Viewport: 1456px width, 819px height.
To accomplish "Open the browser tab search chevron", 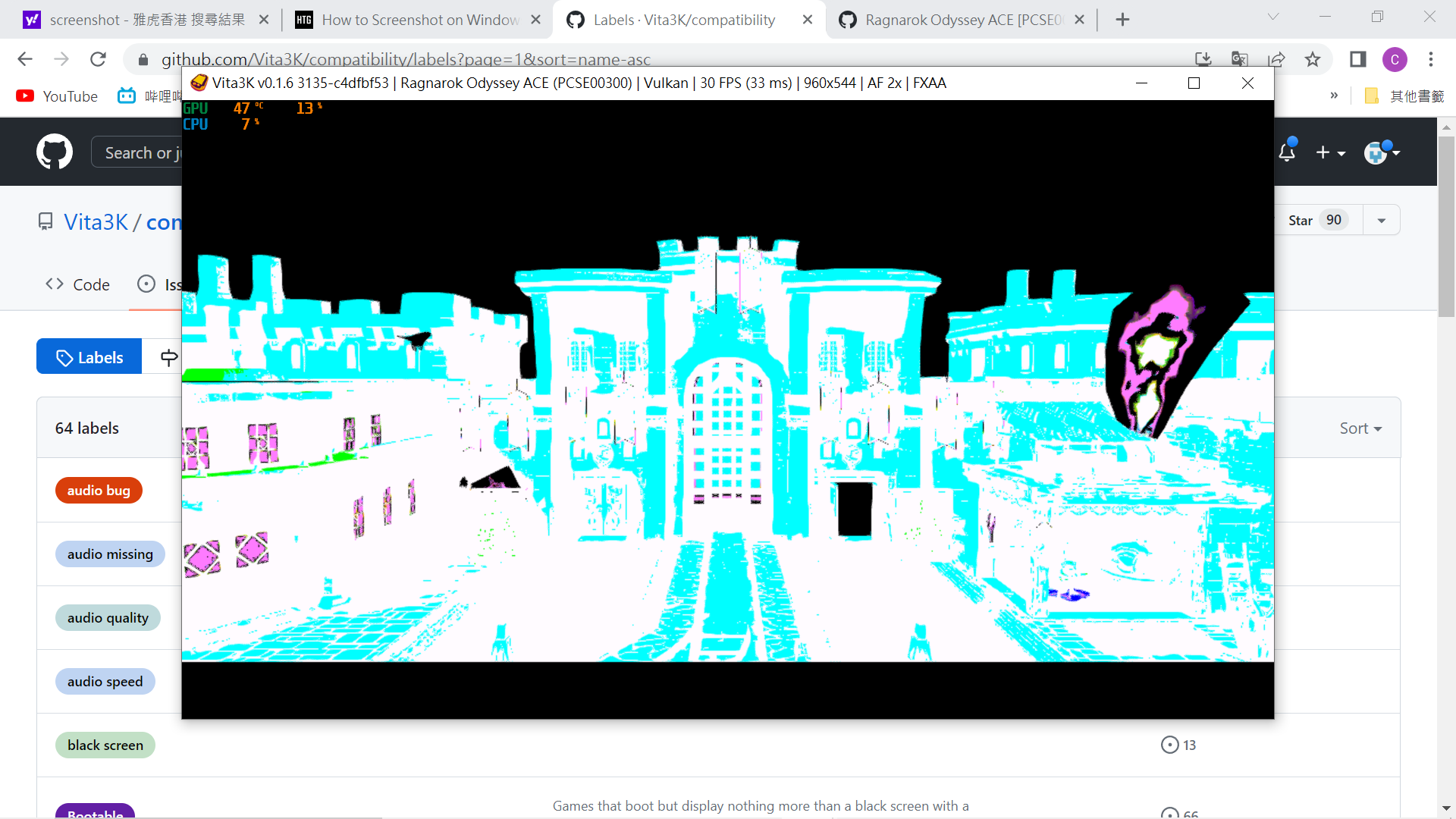I will click(1273, 16).
